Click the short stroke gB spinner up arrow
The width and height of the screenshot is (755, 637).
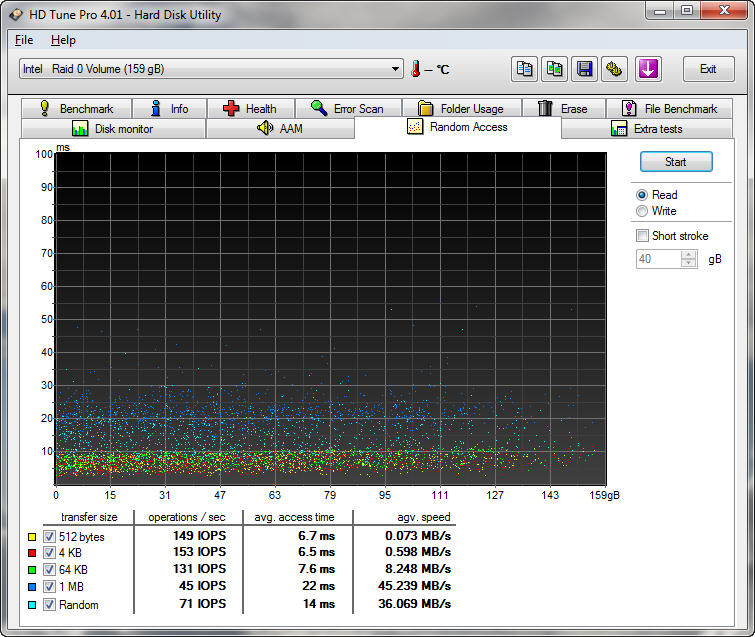(x=688, y=254)
